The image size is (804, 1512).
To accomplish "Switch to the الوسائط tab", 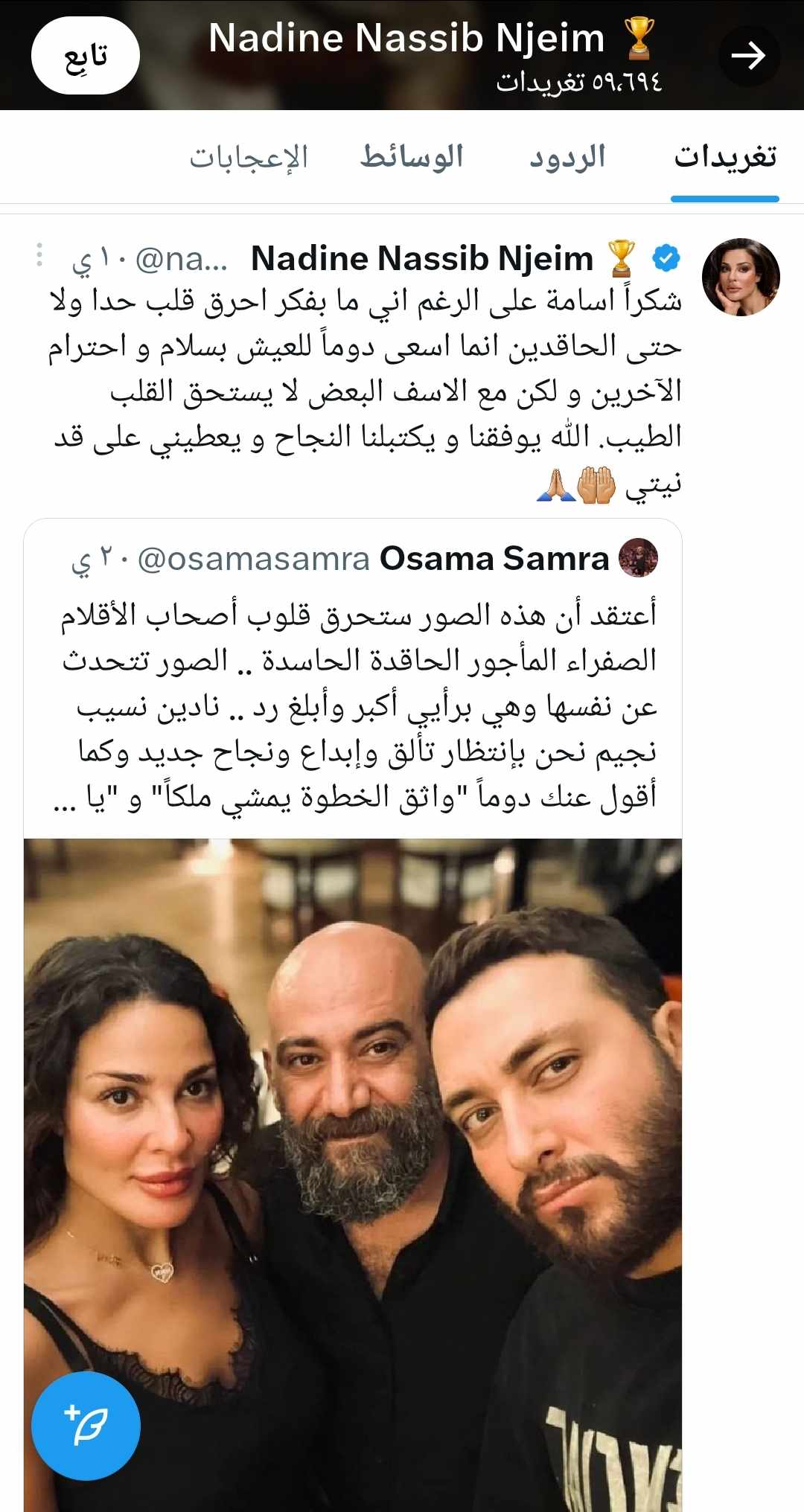I will (412, 157).
